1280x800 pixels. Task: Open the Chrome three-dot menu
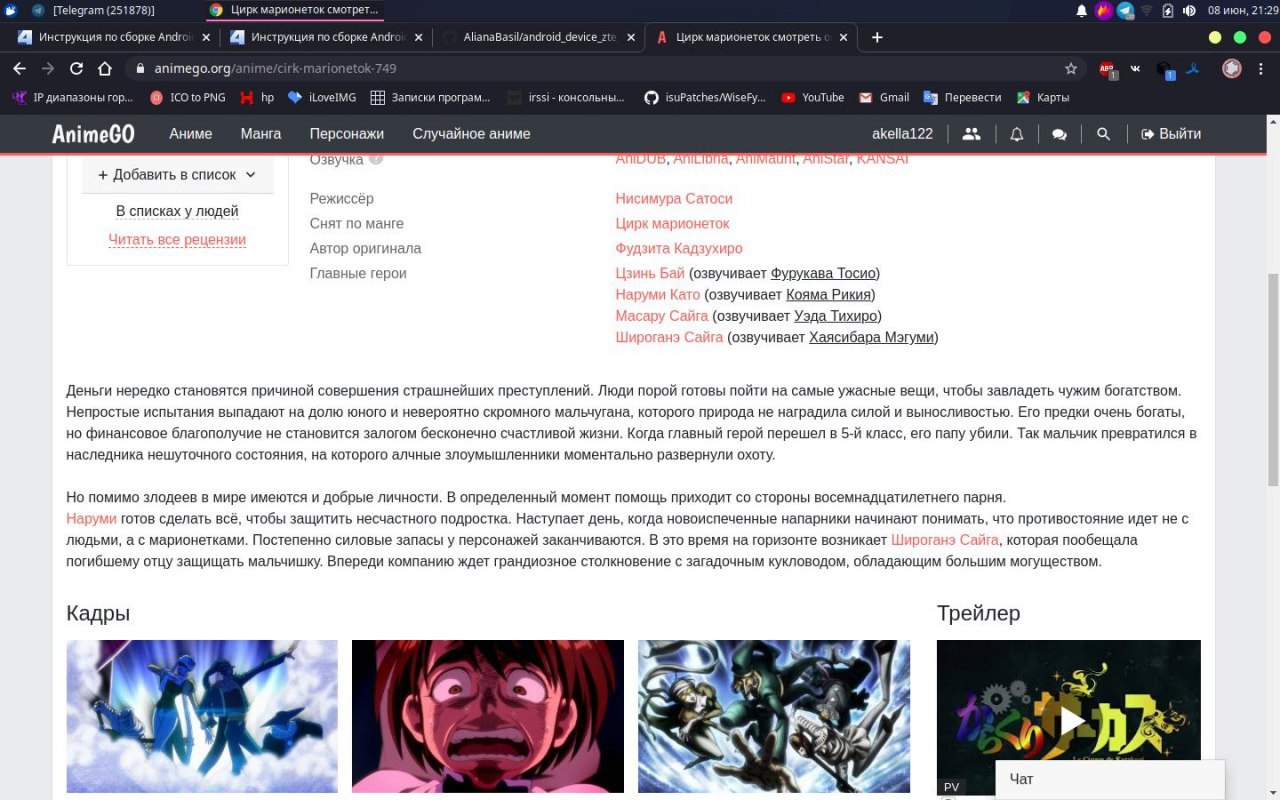[1261, 69]
